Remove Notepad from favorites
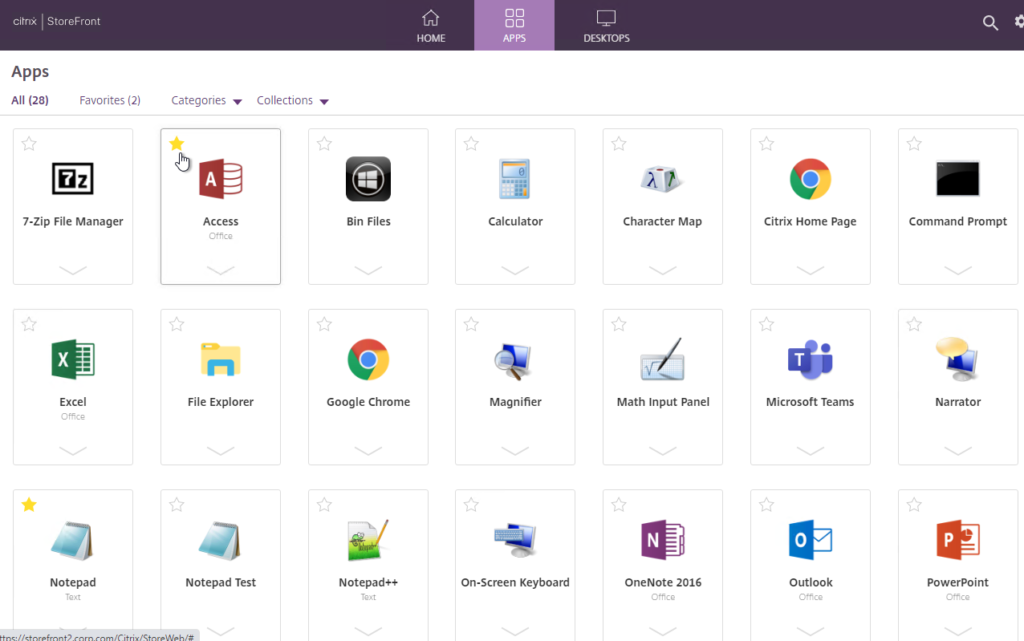 [x=28, y=505]
